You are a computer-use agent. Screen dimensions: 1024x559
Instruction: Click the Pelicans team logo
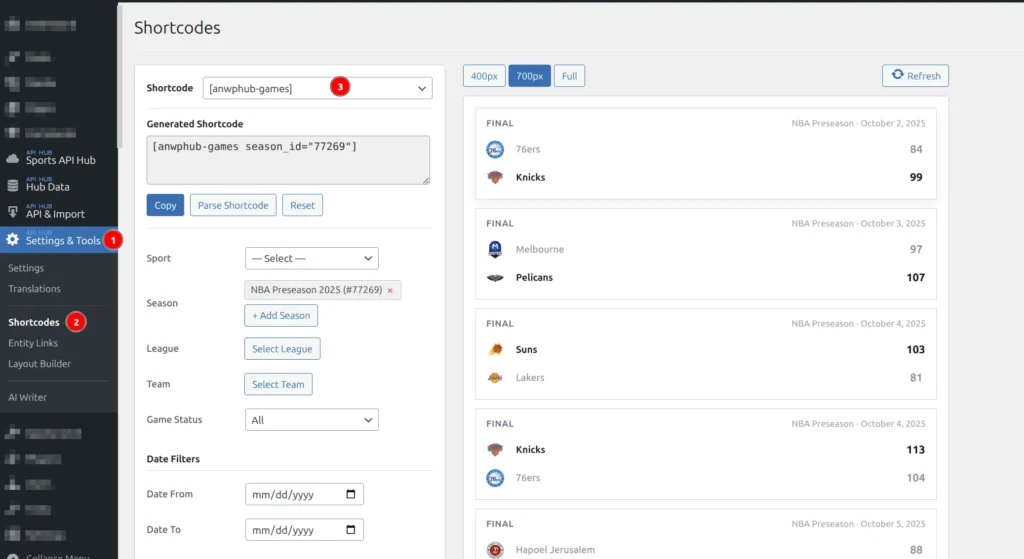pos(495,278)
